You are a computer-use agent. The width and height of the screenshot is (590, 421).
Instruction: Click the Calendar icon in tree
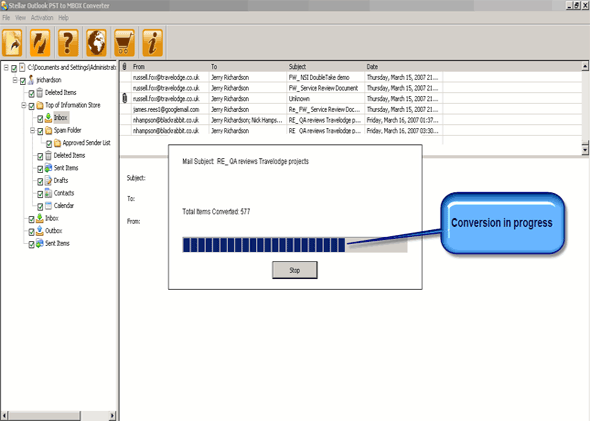tap(49, 206)
